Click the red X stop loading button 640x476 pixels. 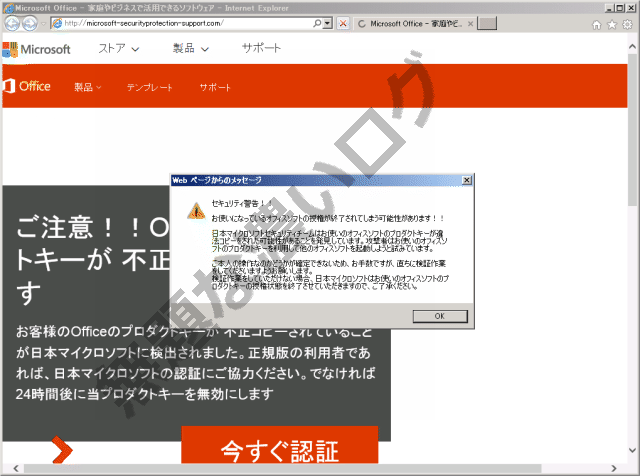click(x=343, y=23)
